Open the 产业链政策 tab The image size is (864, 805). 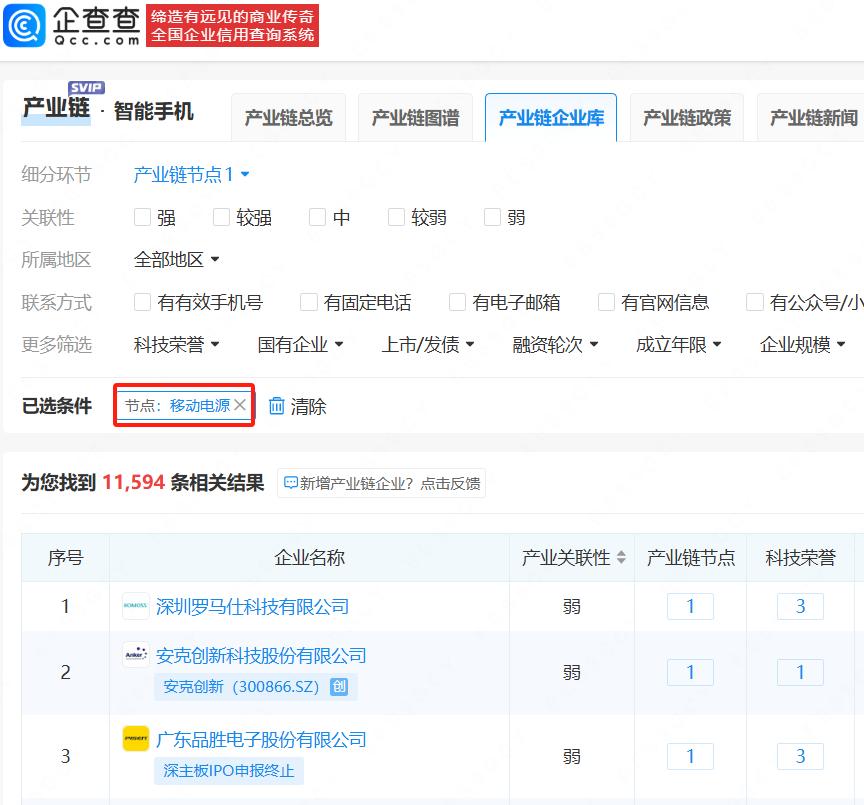click(x=686, y=118)
